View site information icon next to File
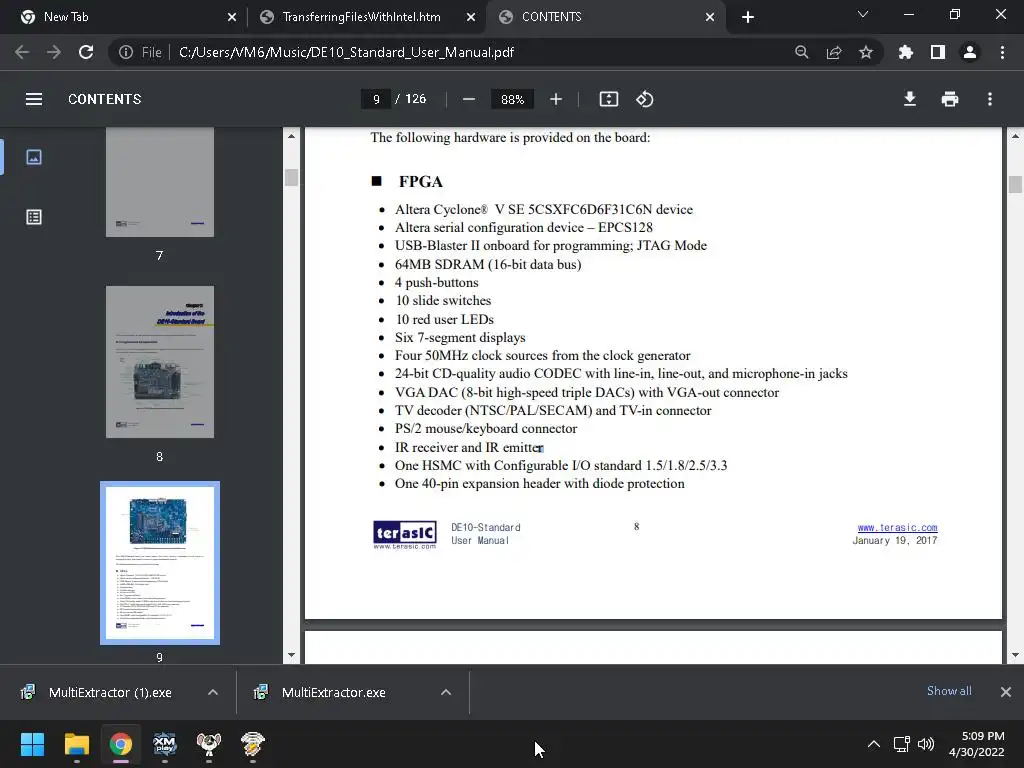Screen dimensions: 1024x768 tap(126, 52)
